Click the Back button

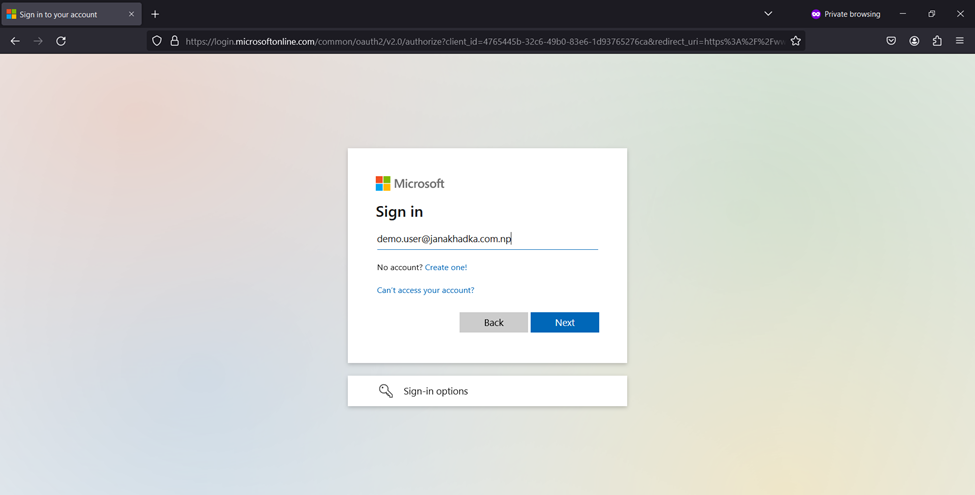pos(494,323)
